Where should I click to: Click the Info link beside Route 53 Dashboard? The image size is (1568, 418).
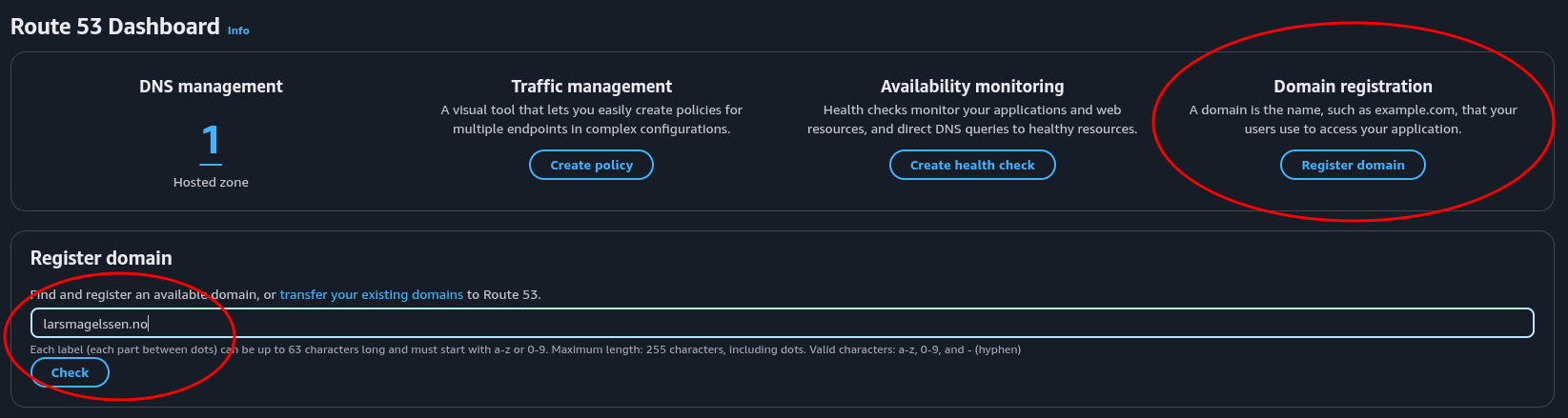coord(238,30)
